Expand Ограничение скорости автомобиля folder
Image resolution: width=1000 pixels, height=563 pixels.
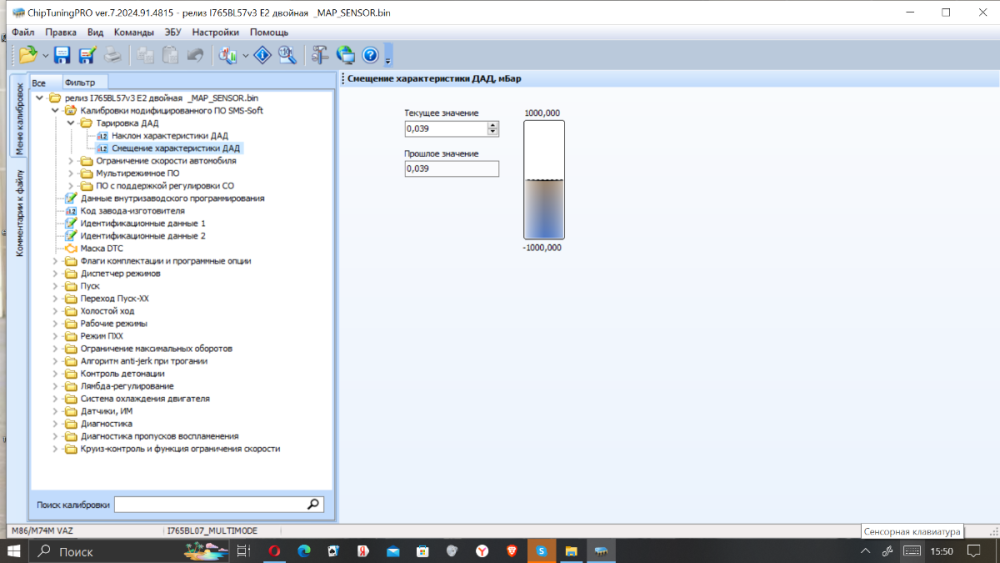[x=71, y=161]
